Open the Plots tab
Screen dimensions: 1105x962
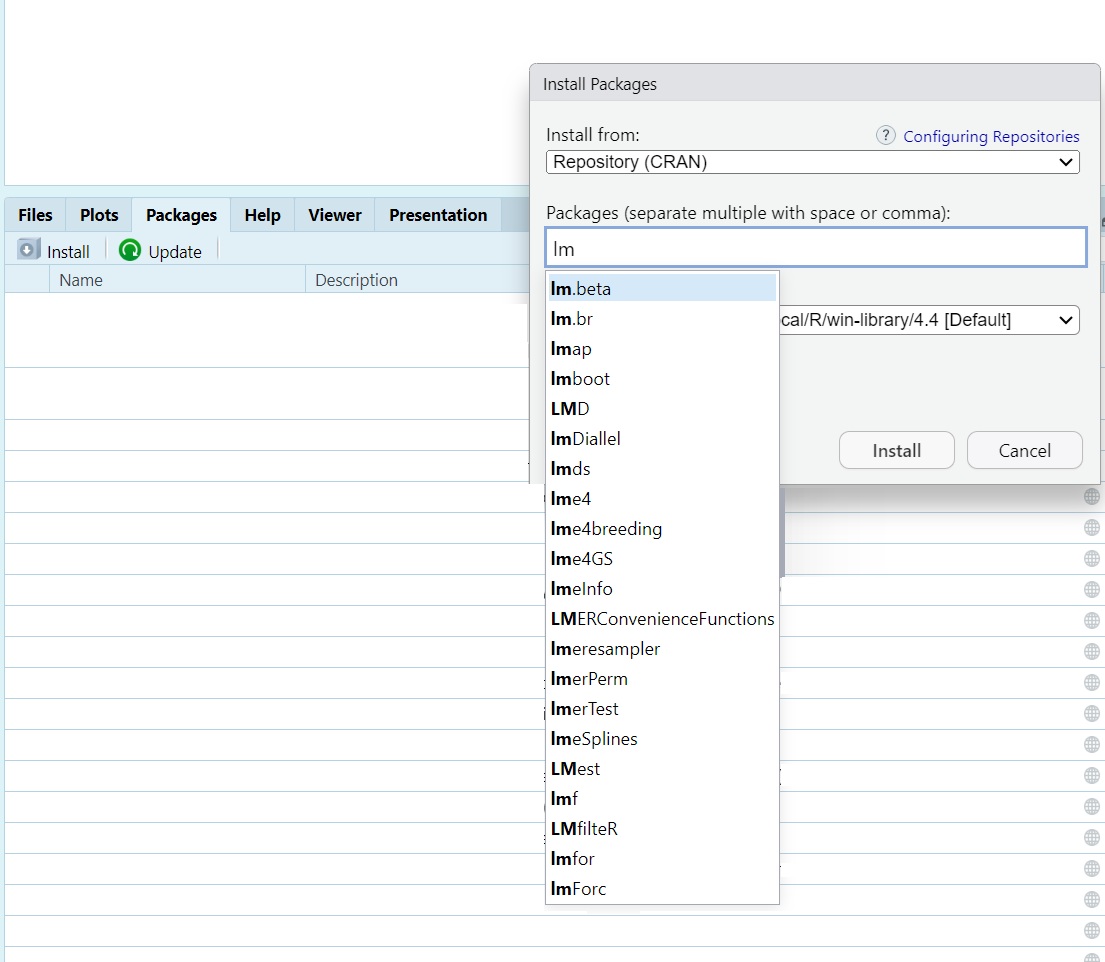[x=99, y=215]
